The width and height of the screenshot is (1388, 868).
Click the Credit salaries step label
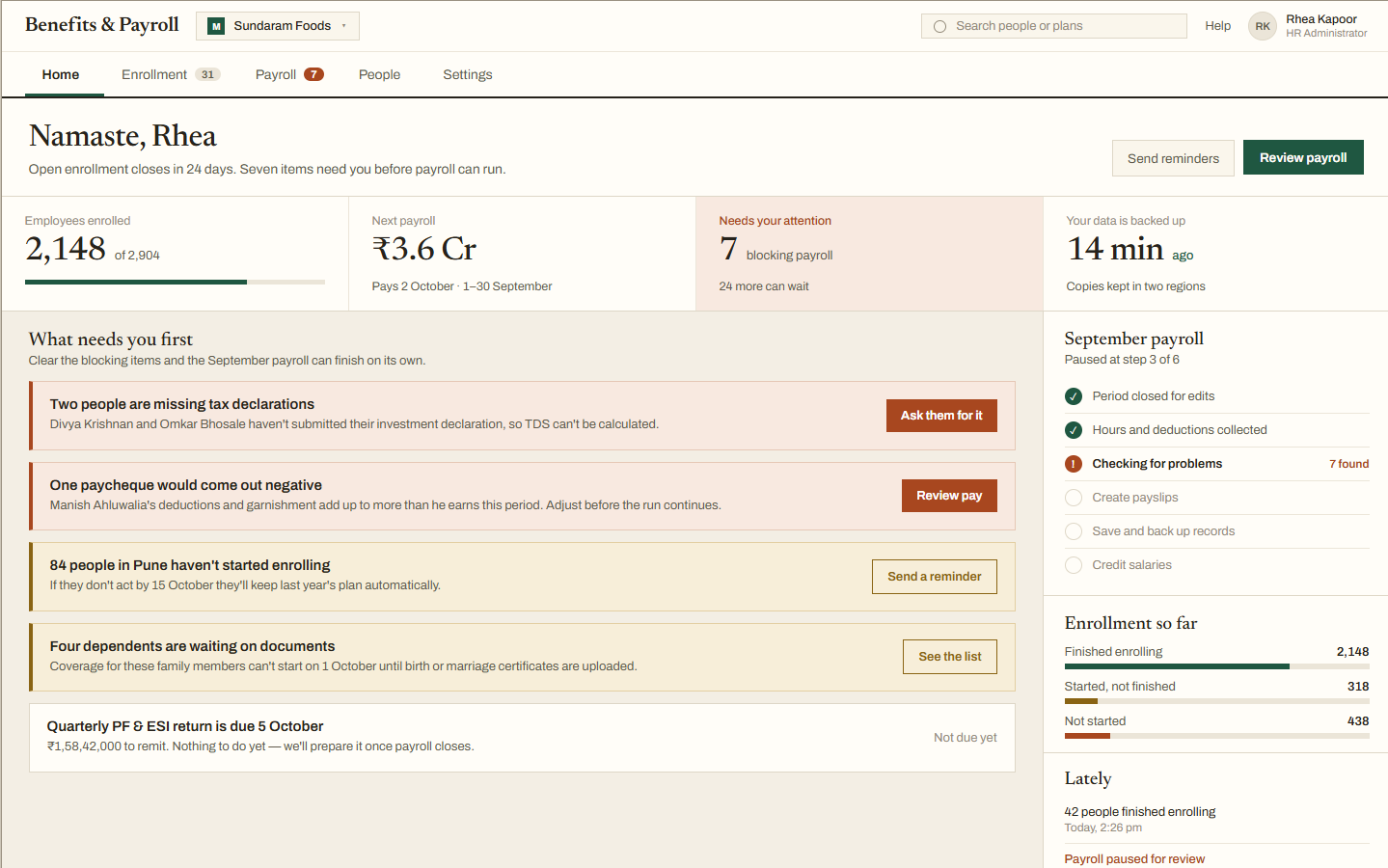[1132, 565]
